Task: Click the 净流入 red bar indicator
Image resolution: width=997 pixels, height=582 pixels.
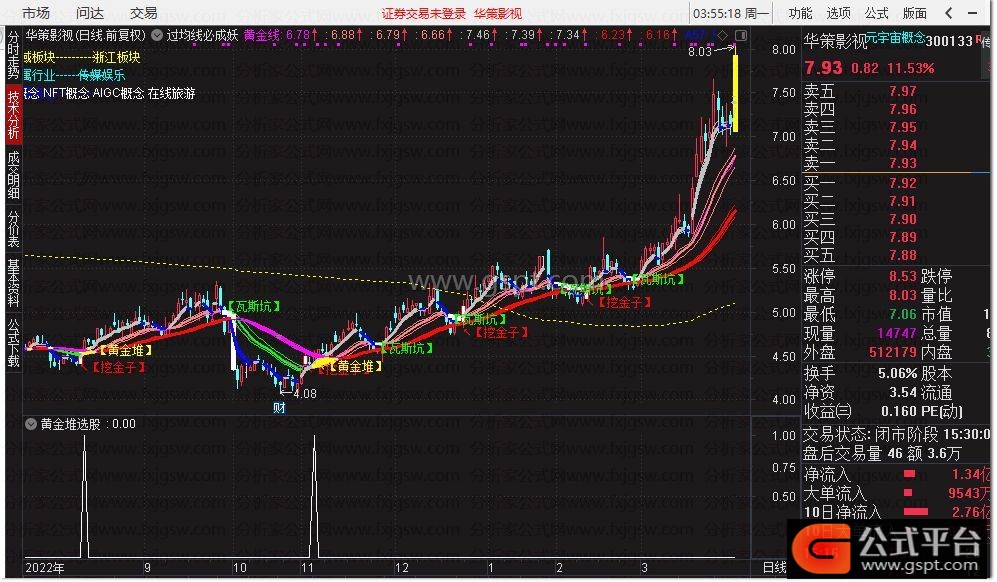Action: coord(909,474)
